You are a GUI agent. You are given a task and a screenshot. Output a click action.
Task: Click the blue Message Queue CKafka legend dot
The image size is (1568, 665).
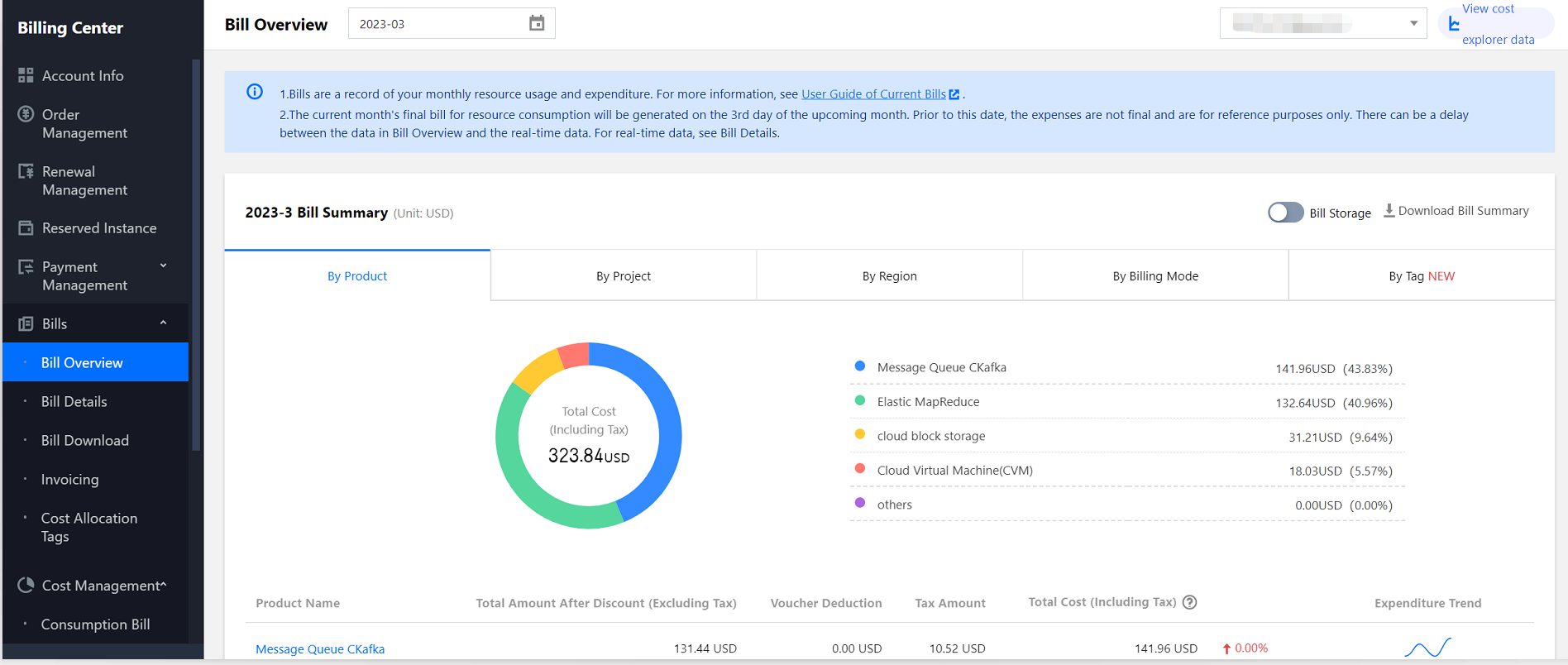tap(860, 366)
